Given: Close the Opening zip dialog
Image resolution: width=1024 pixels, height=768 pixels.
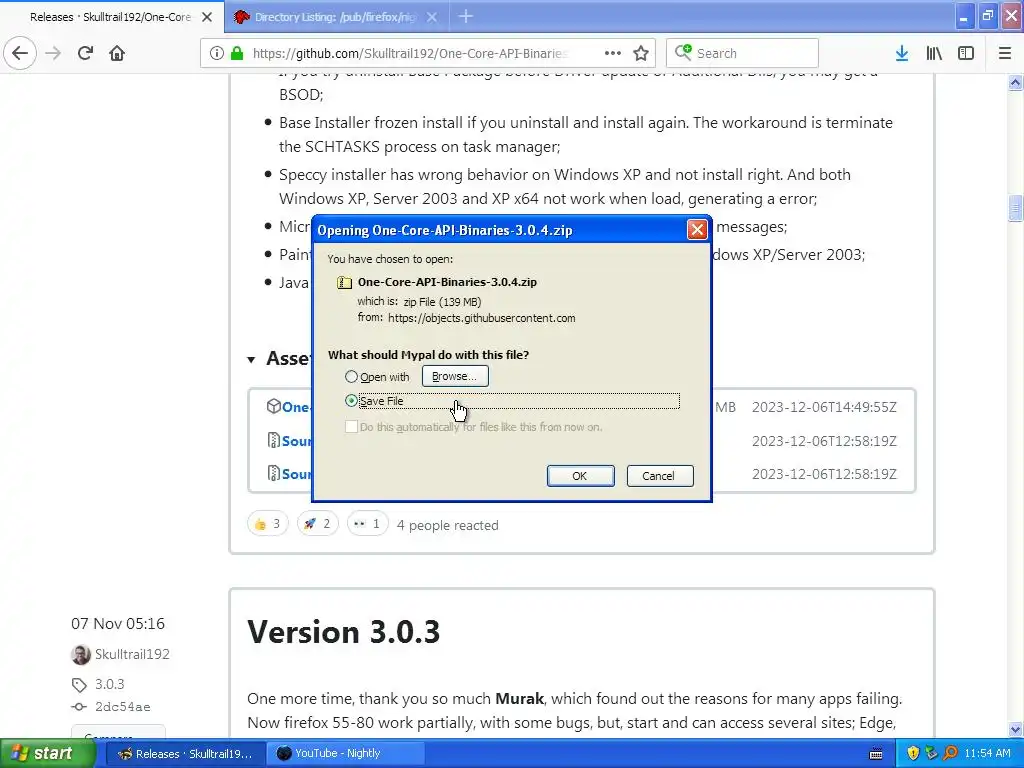Looking at the screenshot, I should click(x=697, y=229).
